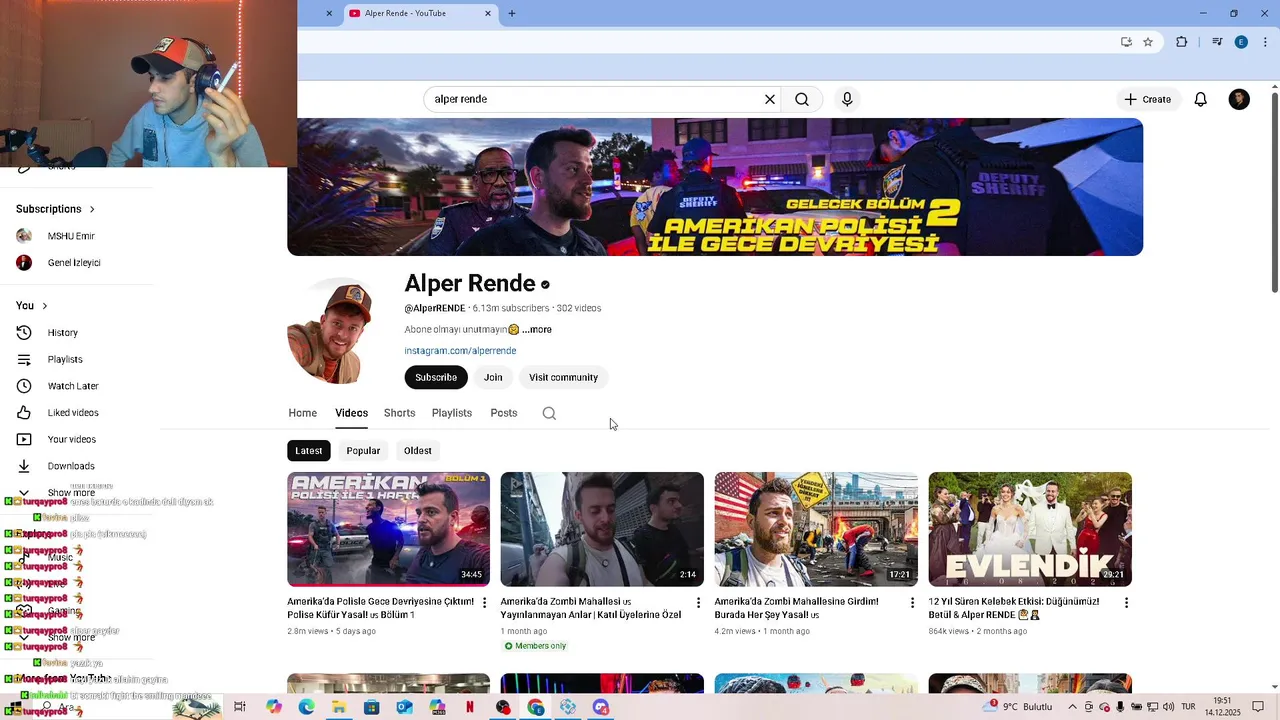The image size is (1280, 720).
Task: Open instagram.com/alperrende link
Action: pyautogui.click(x=460, y=351)
